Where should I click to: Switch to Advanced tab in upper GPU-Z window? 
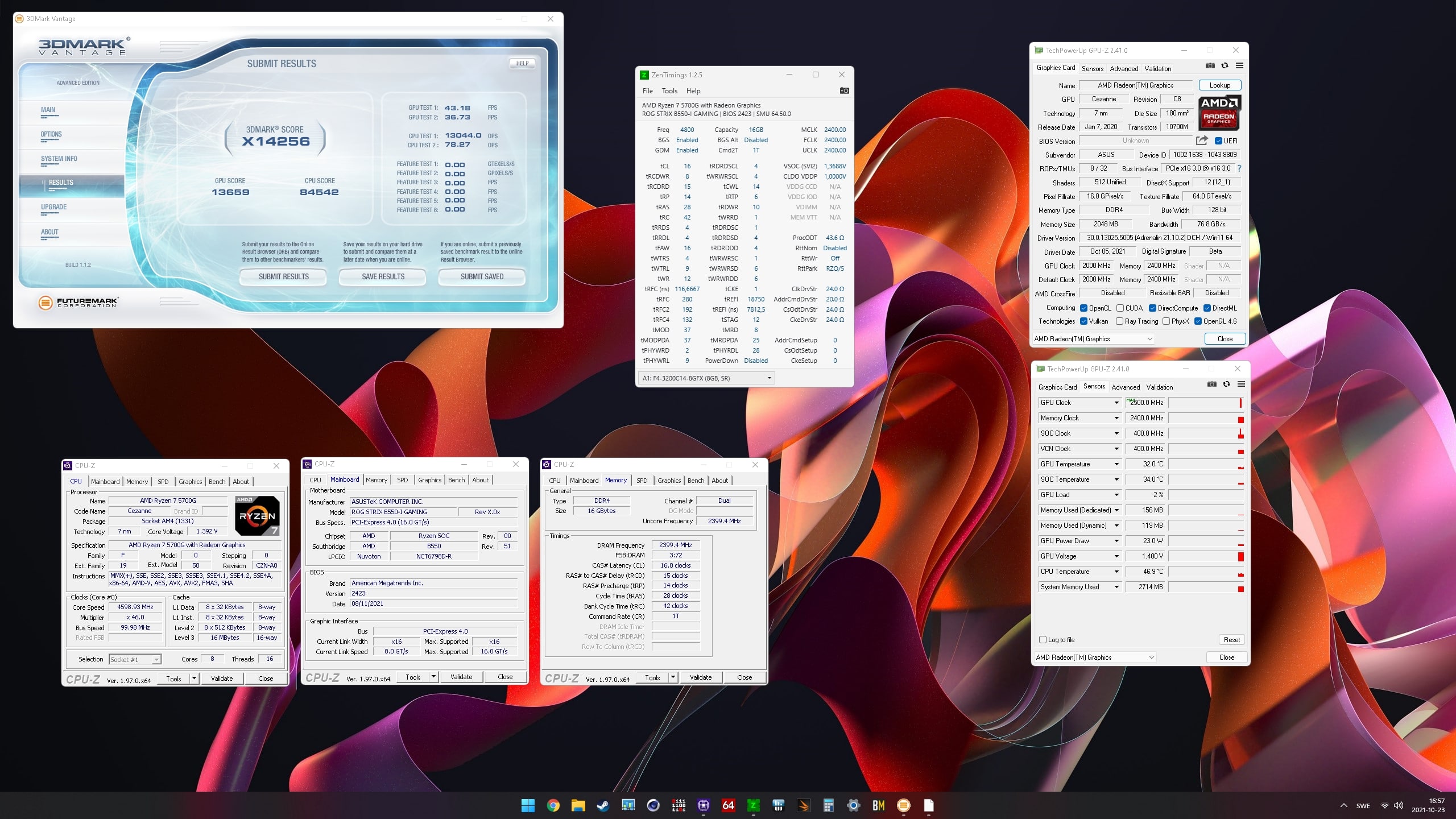pyautogui.click(x=1124, y=68)
